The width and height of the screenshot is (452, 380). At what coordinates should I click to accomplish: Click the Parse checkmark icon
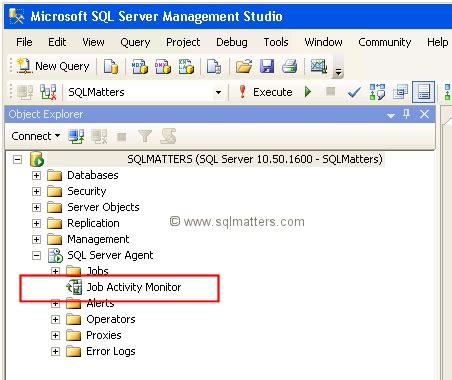(x=354, y=92)
